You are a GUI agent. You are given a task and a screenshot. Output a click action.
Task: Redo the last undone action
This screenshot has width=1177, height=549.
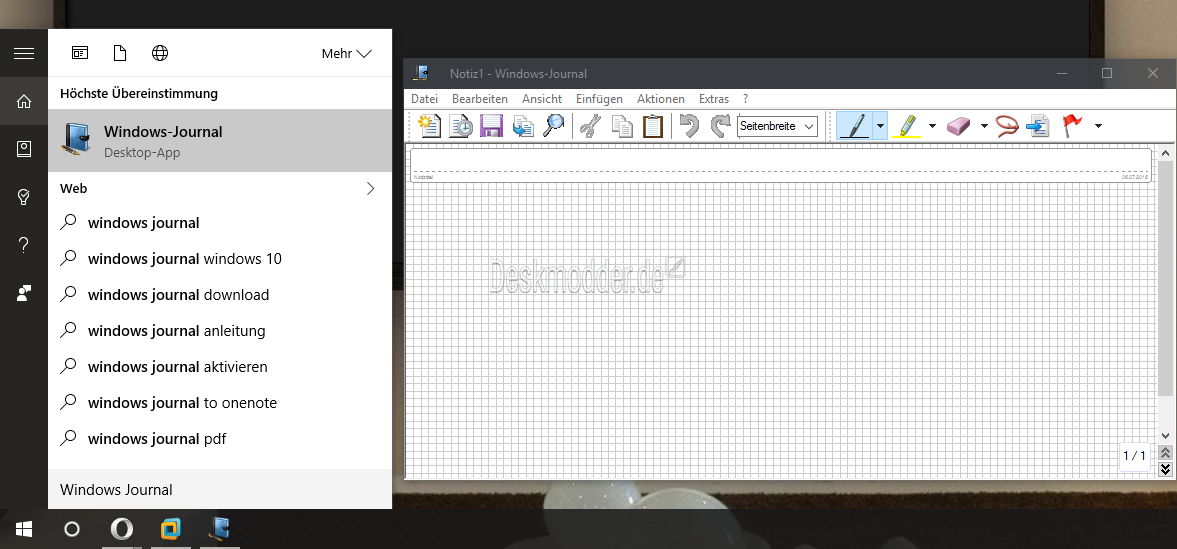(x=720, y=126)
